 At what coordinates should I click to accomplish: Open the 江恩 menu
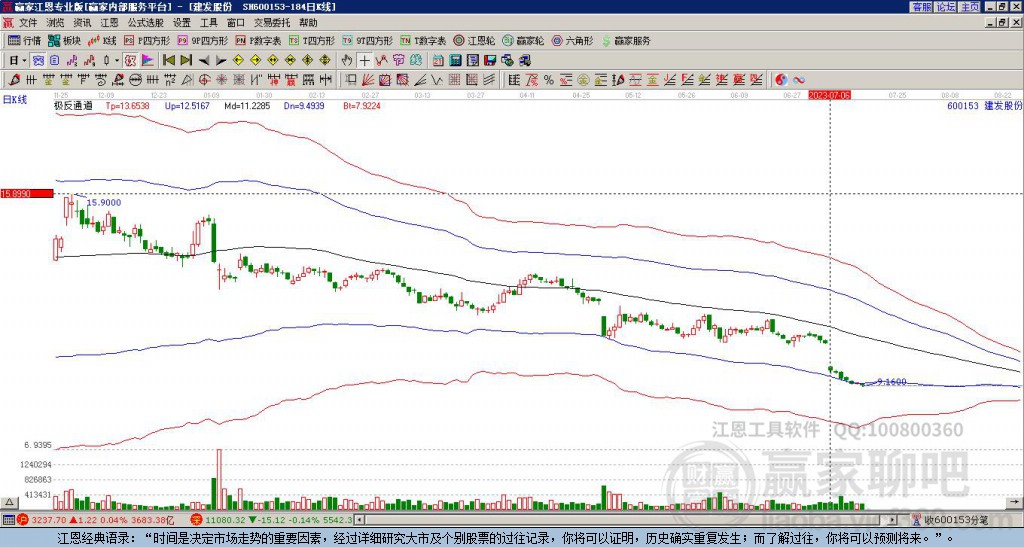[x=109, y=23]
